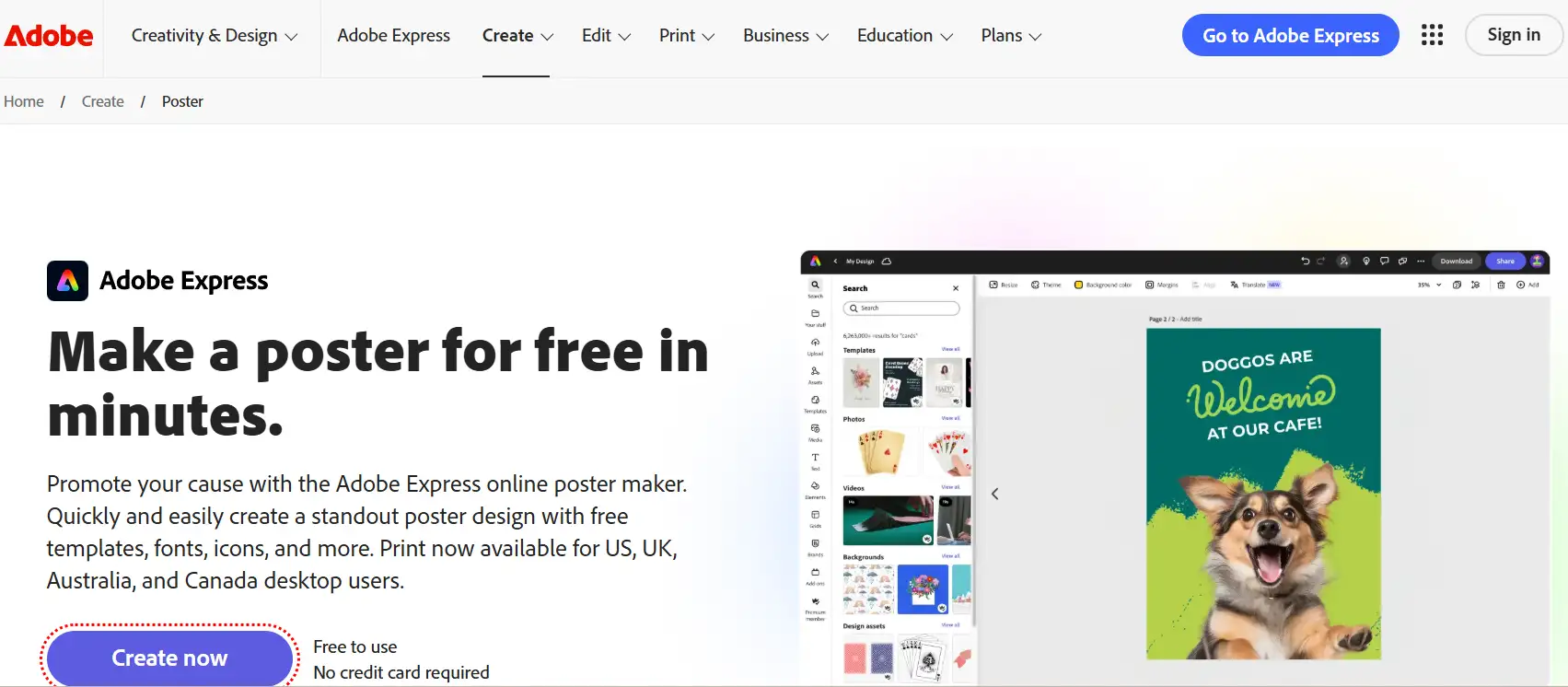Image resolution: width=1568 pixels, height=687 pixels.
Task: Open the 35% zoom dropdown in editor
Action: click(1430, 285)
